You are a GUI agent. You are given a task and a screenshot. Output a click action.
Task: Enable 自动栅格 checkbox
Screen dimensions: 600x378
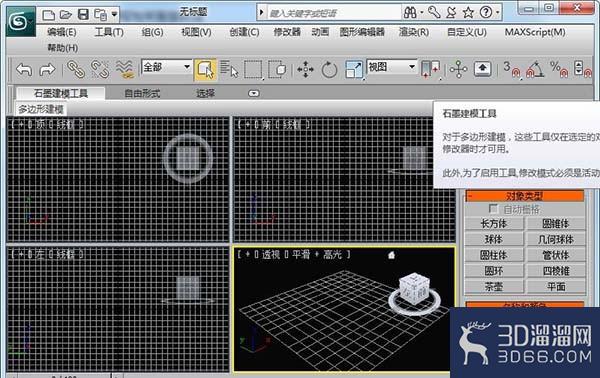coord(493,209)
